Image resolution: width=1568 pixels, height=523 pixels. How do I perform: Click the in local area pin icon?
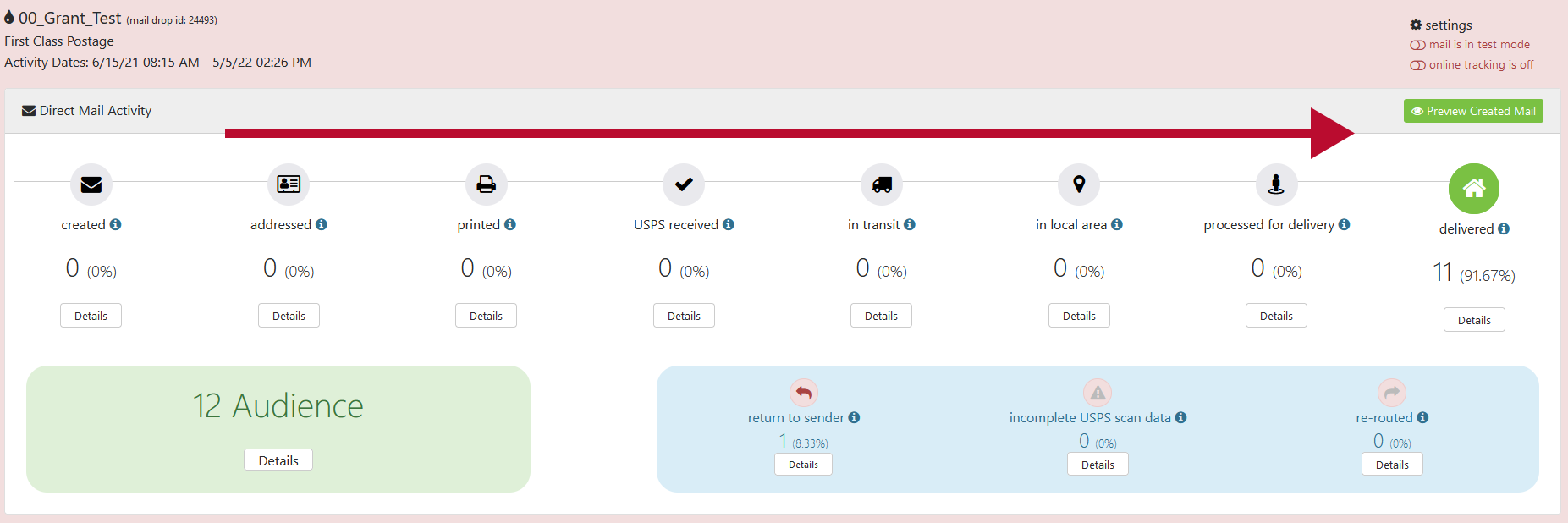1079,184
